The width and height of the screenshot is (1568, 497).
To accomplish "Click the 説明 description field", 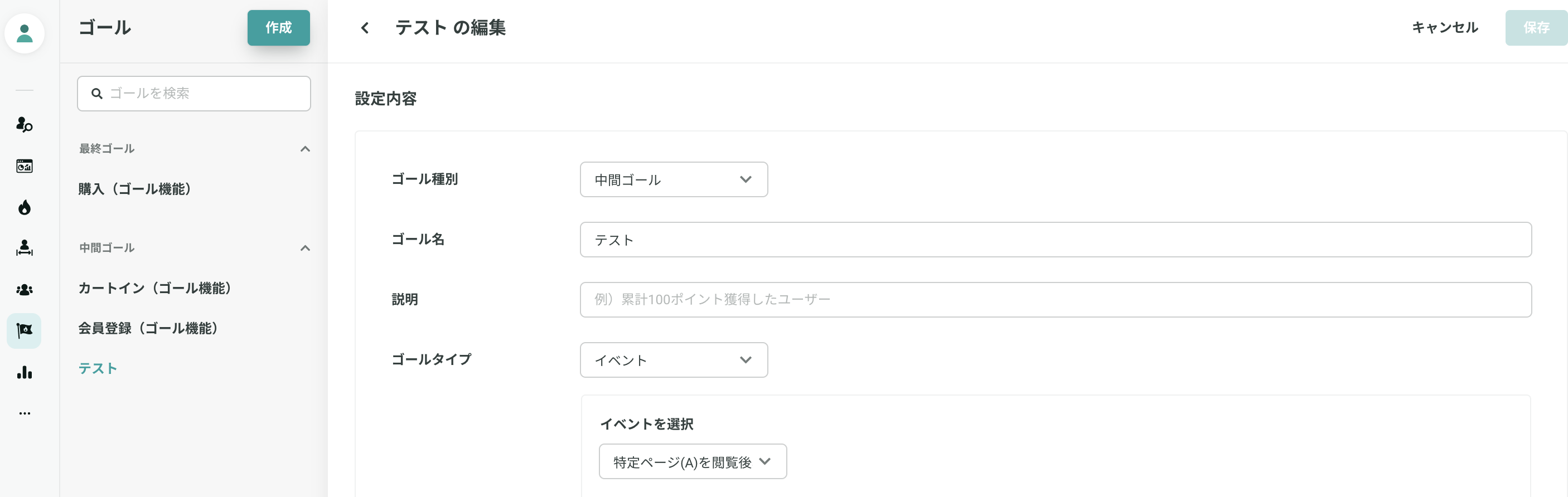I will click(x=1056, y=299).
